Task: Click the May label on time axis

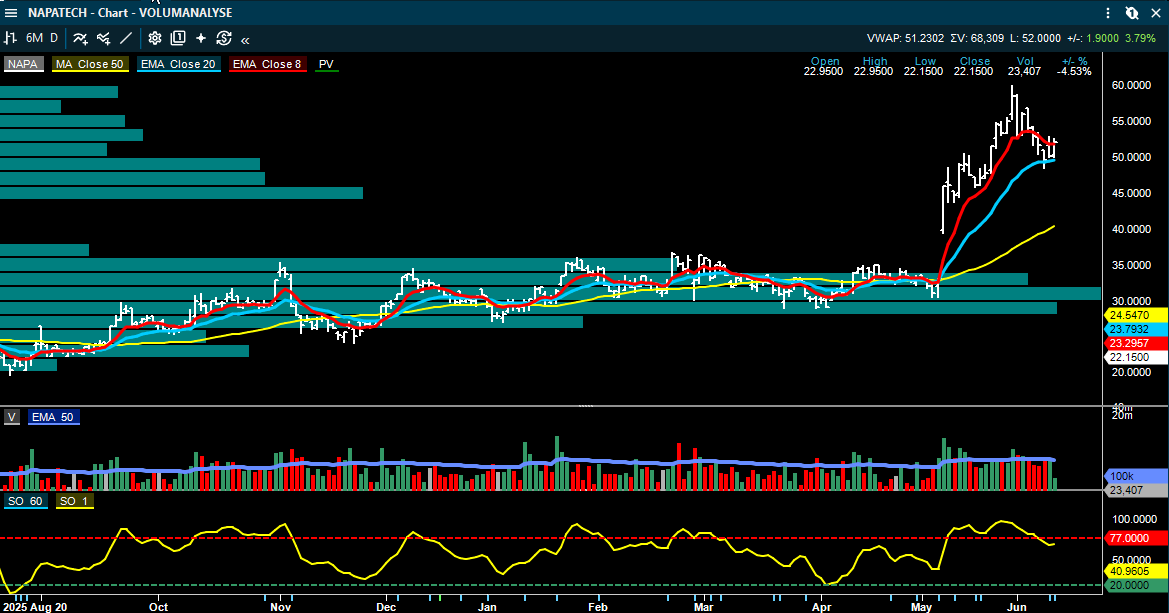Action: tap(921, 607)
